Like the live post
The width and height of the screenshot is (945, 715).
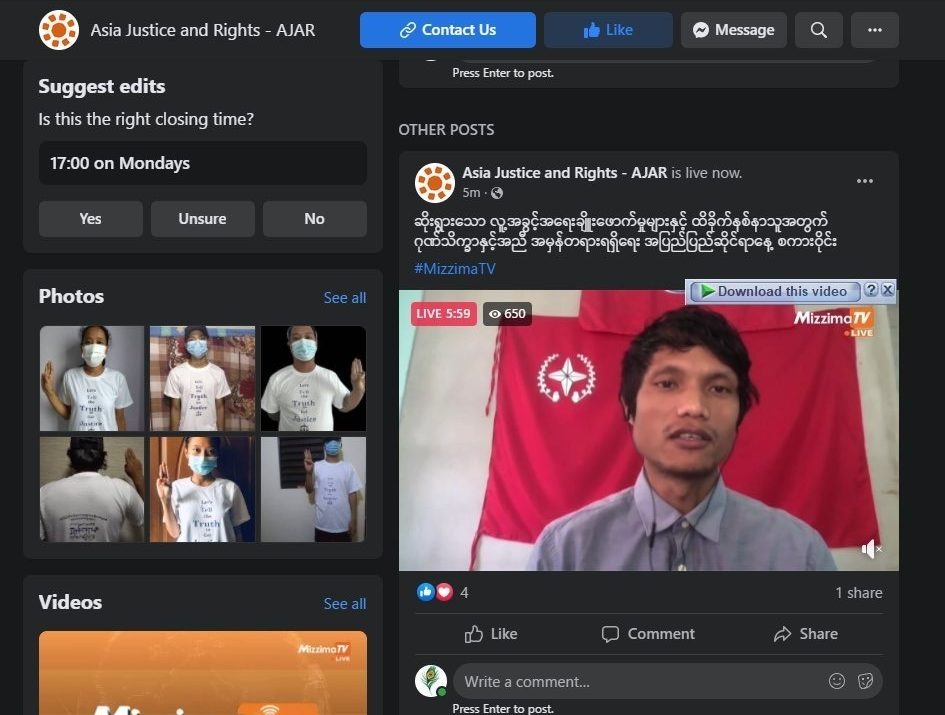pos(491,634)
